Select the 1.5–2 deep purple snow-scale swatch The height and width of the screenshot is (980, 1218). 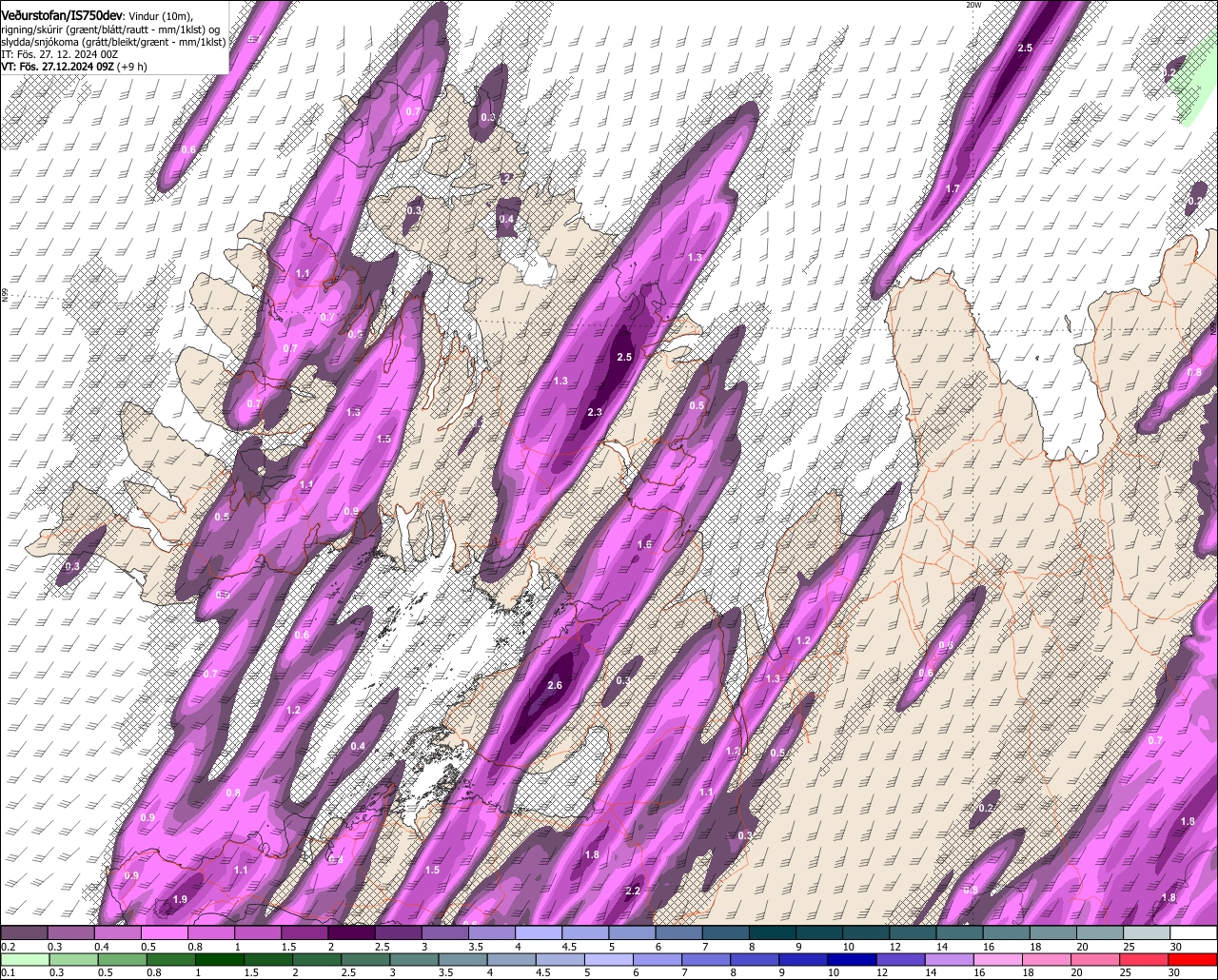(304, 933)
